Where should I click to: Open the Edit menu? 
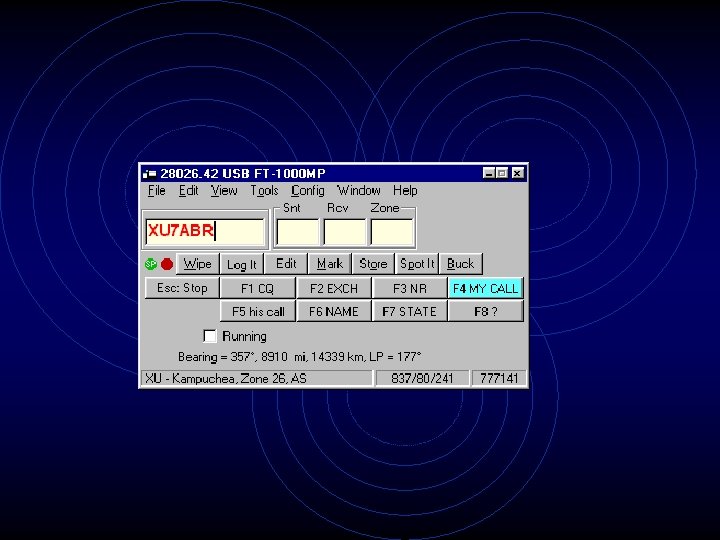(188, 190)
